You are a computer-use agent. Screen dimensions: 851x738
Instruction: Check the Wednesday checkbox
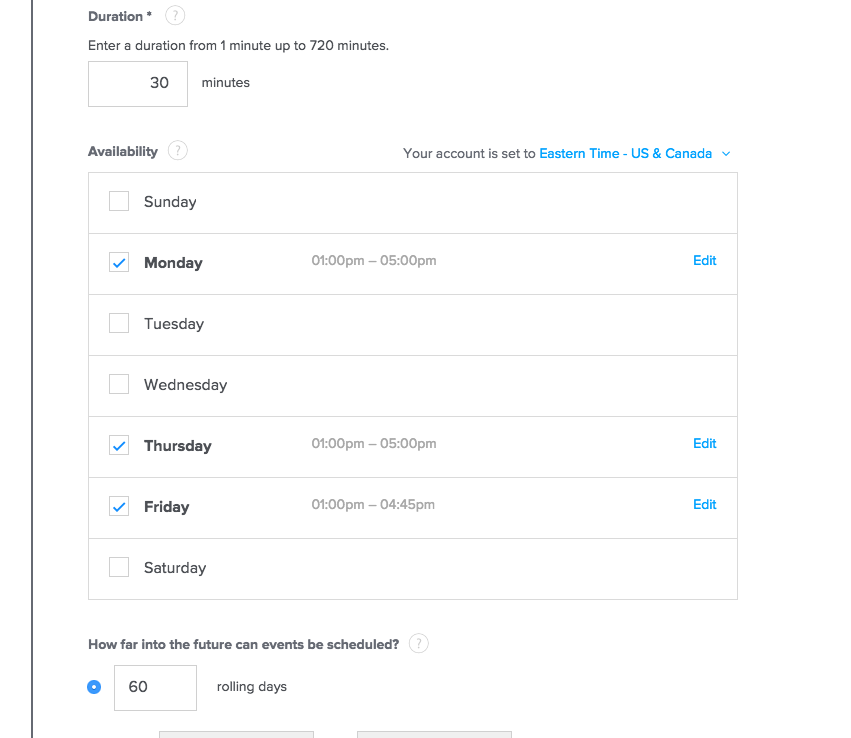[119, 384]
